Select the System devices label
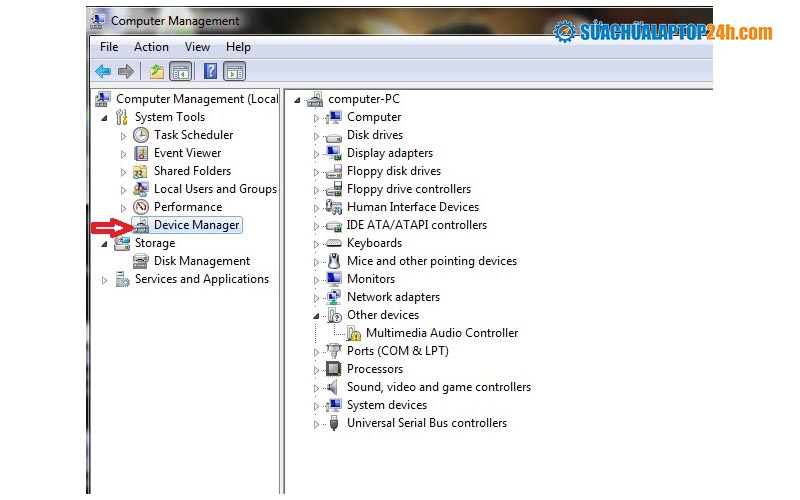Screen dimensions: 800x500 pyautogui.click(x=387, y=405)
